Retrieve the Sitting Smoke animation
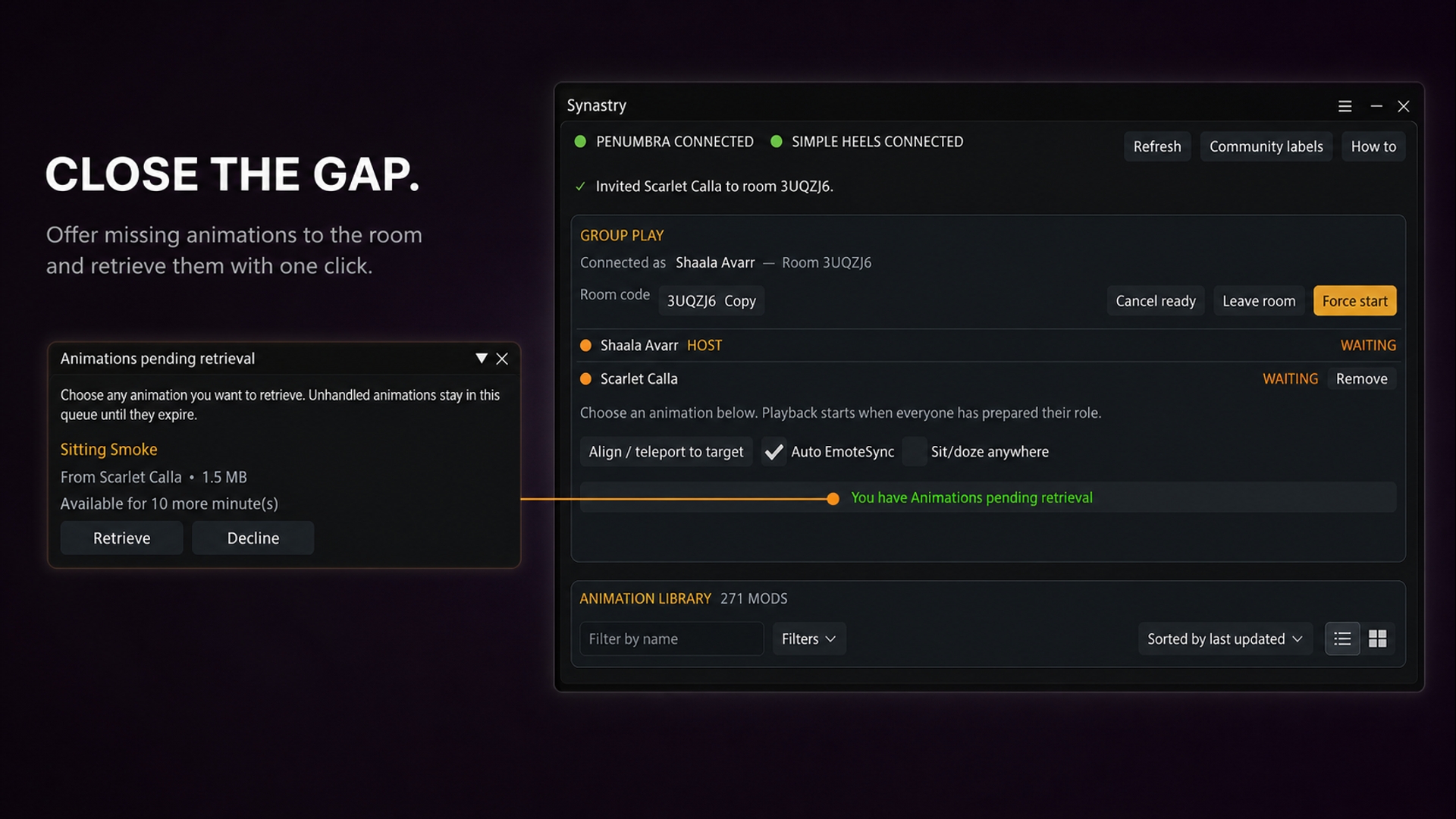Image resolution: width=1456 pixels, height=819 pixels. coord(121,538)
